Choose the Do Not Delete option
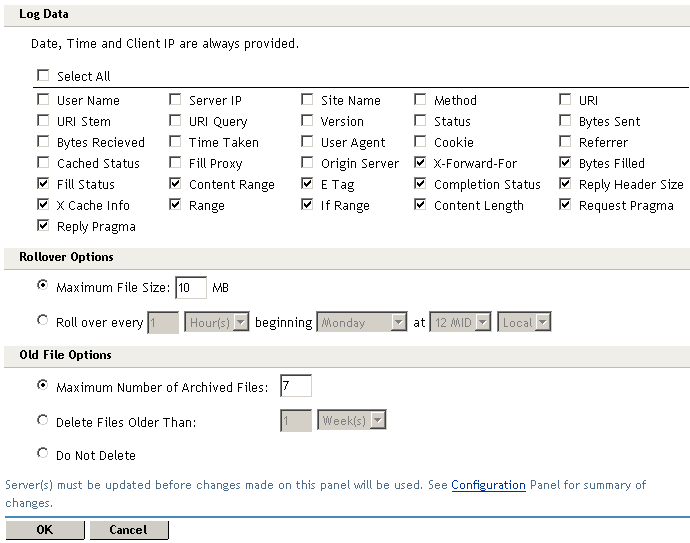 (43, 453)
